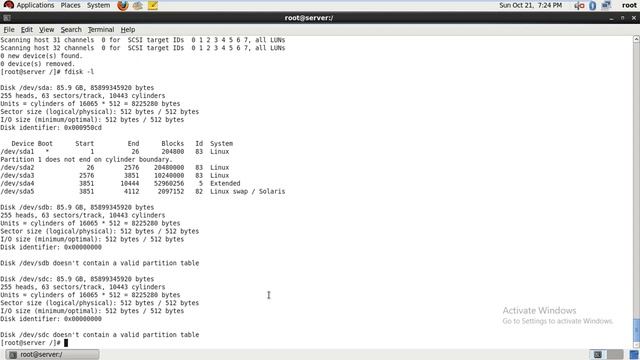Open the Applications menu
640x360 pixels.
pyautogui.click(x=35, y=5)
